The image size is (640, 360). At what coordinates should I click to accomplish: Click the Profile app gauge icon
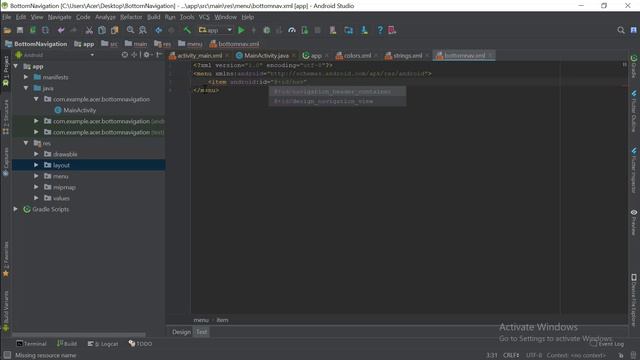(x=292, y=30)
